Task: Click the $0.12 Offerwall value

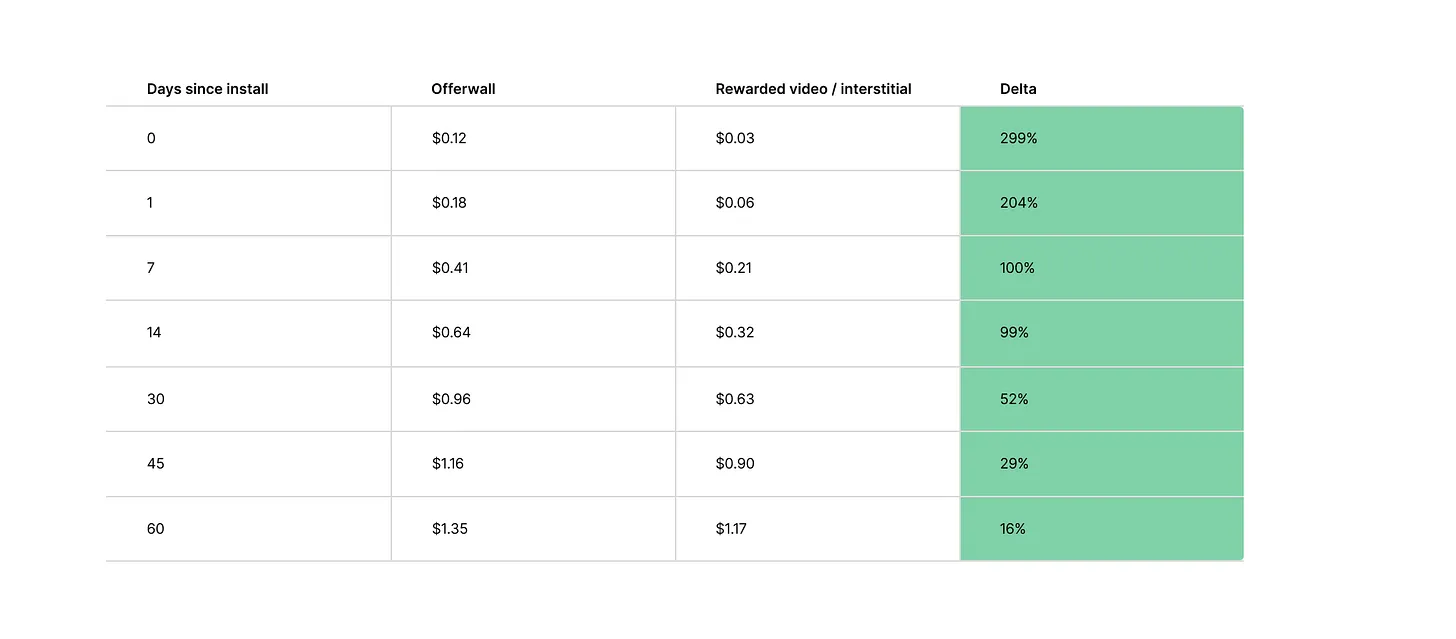Action: click(449, 138)
